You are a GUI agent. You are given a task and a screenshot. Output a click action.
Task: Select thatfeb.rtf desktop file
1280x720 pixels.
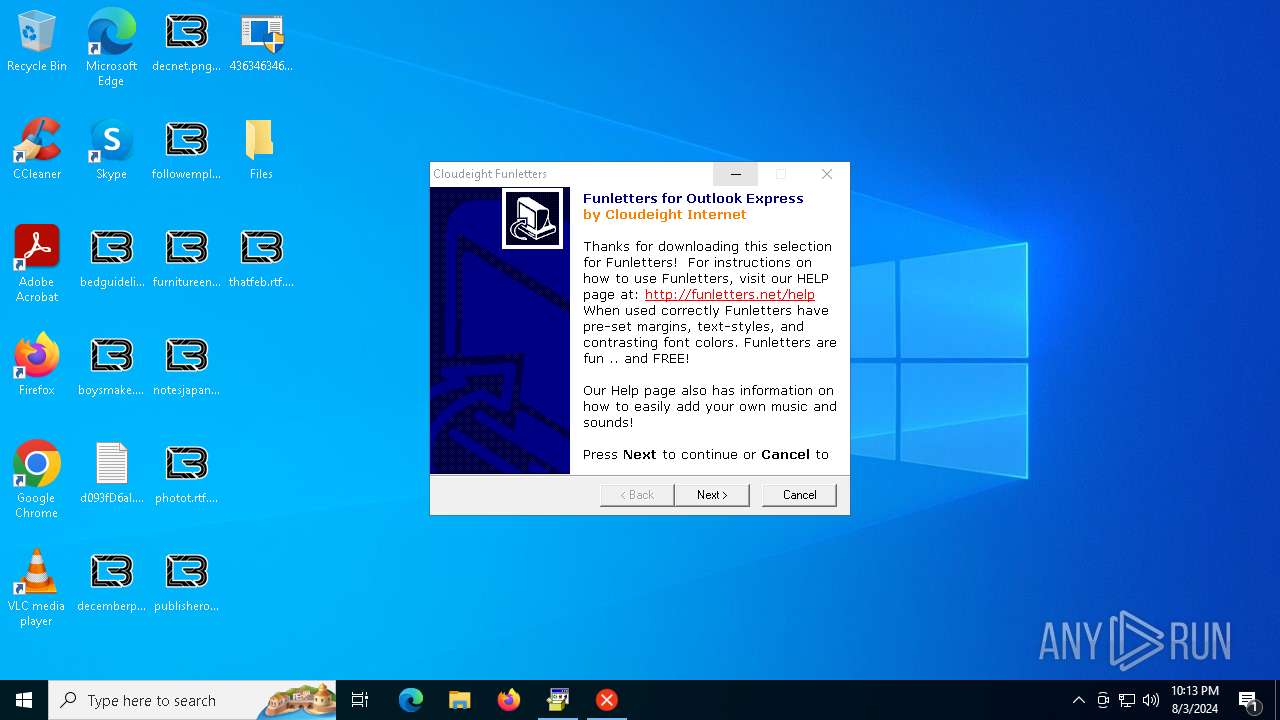pos(261,258)
